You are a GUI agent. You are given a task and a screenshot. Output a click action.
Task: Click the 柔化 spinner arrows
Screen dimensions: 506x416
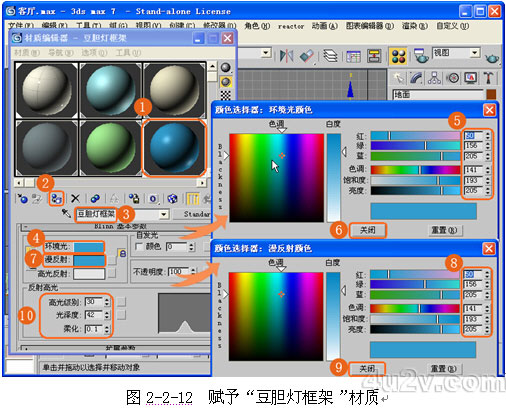107,329
